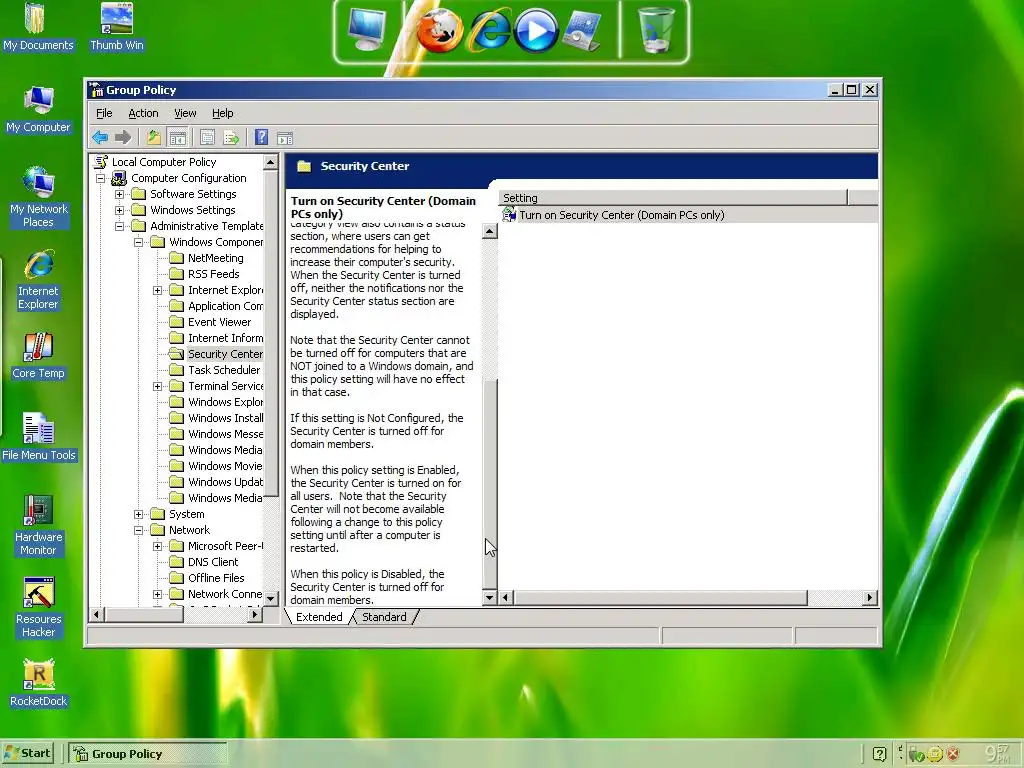Viewport: 1024px width, 768px height.
Task: Open Thumb Win desktop shortcut
Action: click(117, 27)
